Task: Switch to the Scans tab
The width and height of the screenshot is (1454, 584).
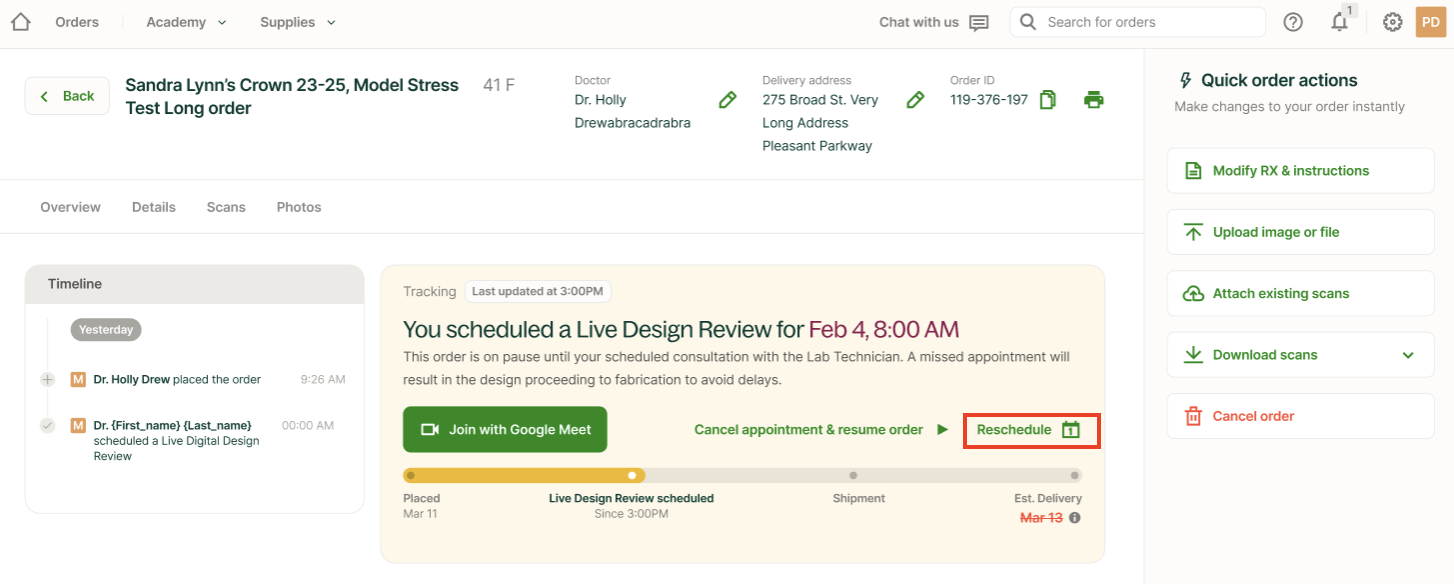Action: tap(225, 207)
